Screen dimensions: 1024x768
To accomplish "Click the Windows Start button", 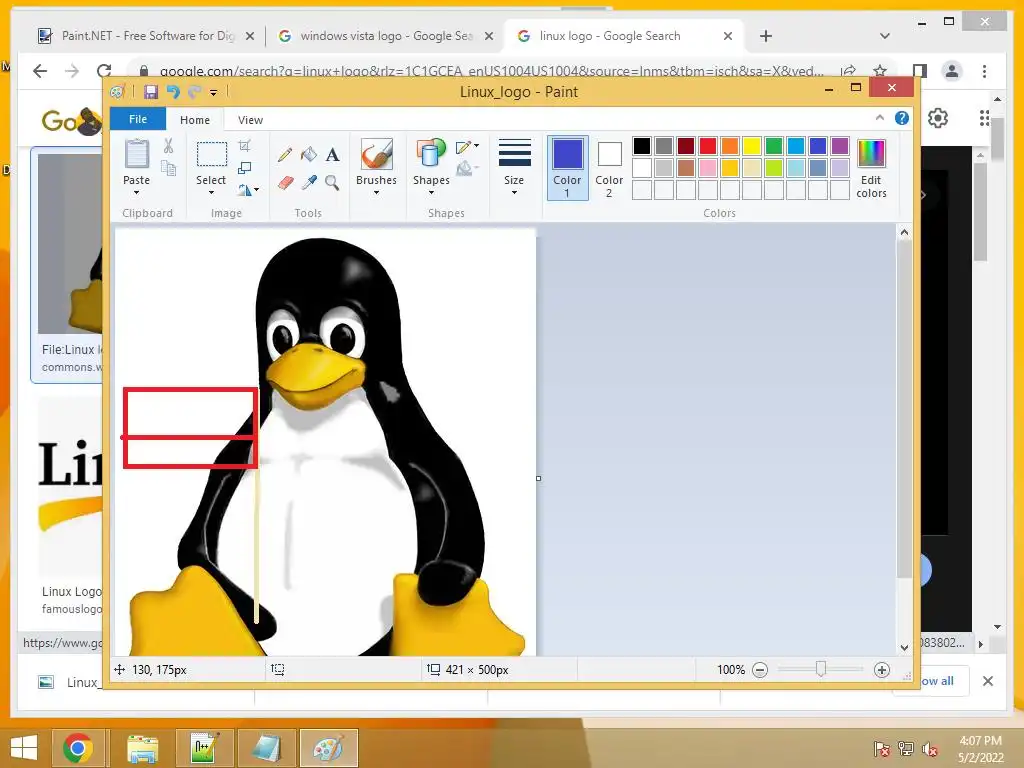I will click(24, 748).
